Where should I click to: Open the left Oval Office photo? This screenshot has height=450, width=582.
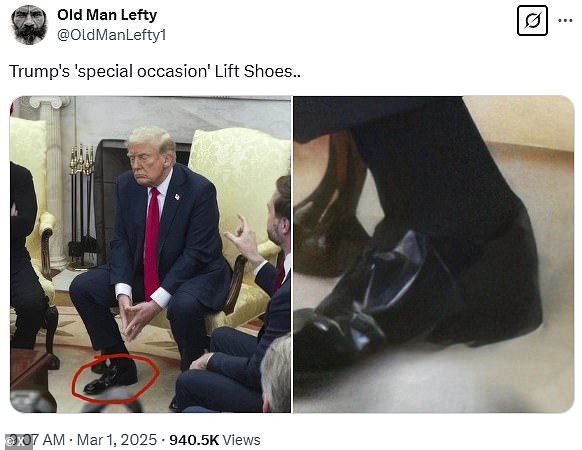pyautogui.click(x=150, y=254)
